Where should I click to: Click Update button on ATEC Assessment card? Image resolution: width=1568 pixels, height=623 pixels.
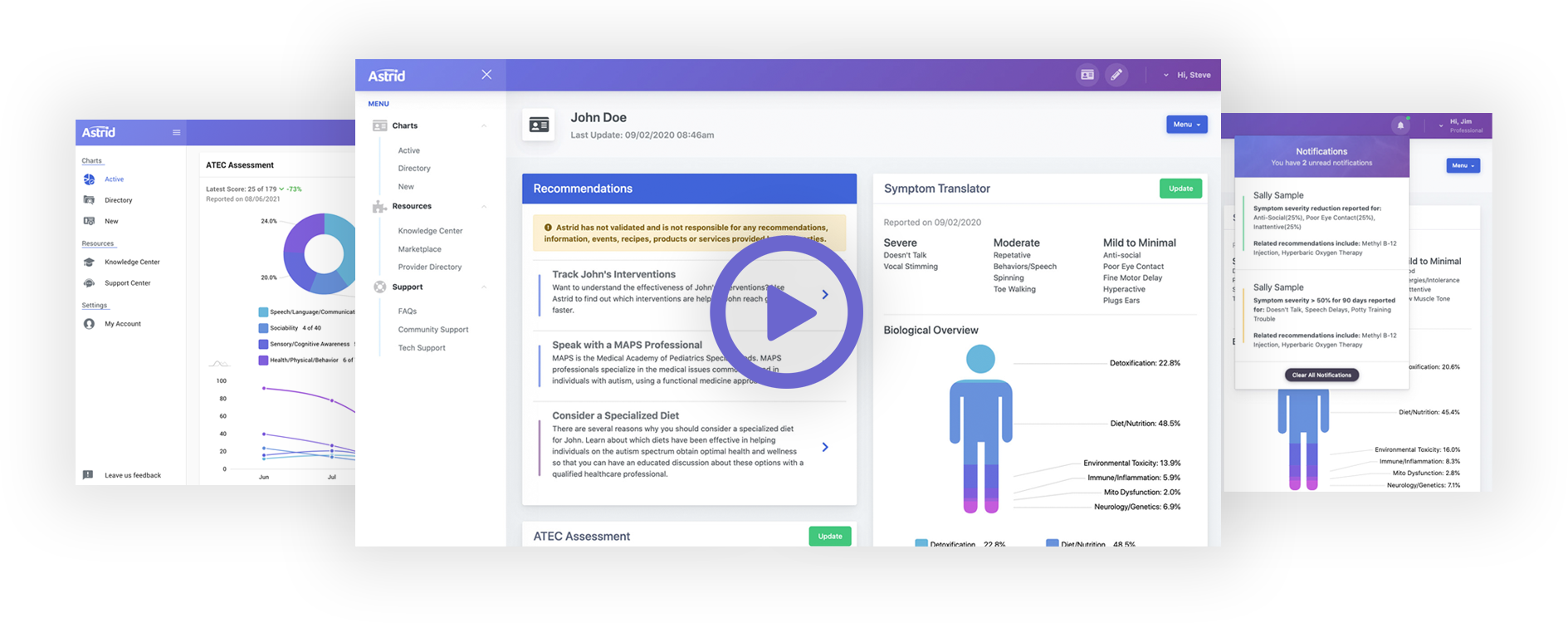[830, 537]
